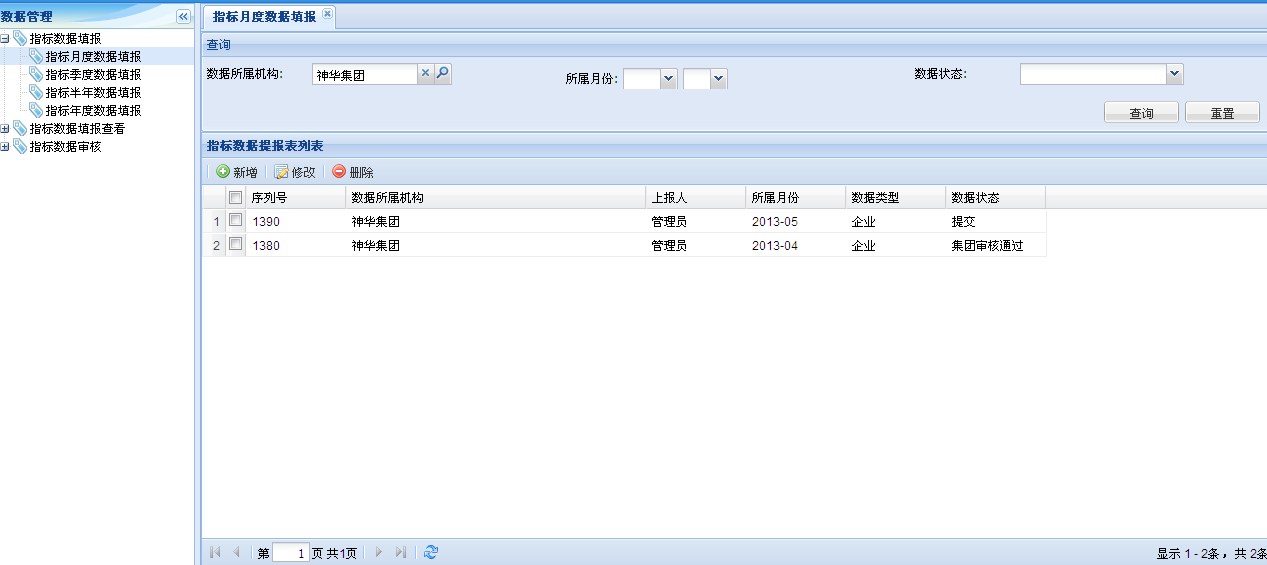Select 指标季度数据填报 in the tree
The height and width of the screenshot is (565, 1267).
coord(93,75)
